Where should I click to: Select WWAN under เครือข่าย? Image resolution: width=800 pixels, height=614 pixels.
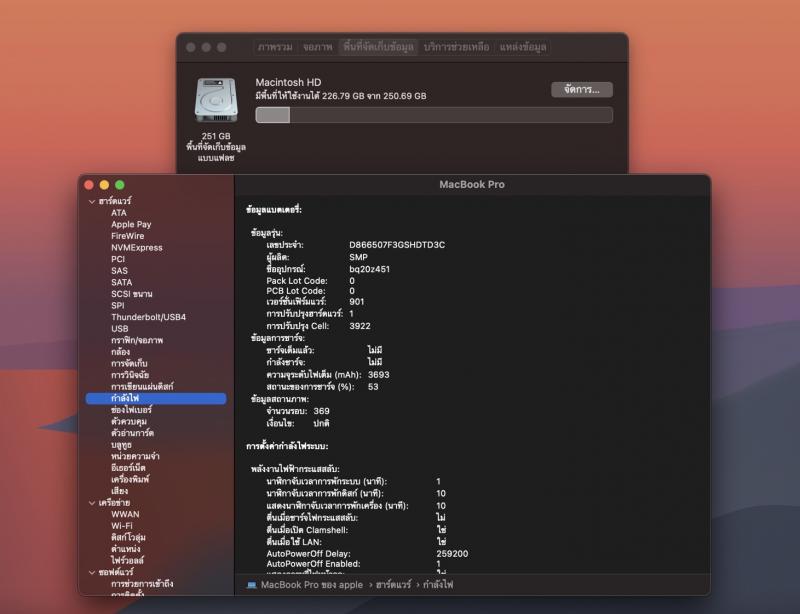pos(125,514)
